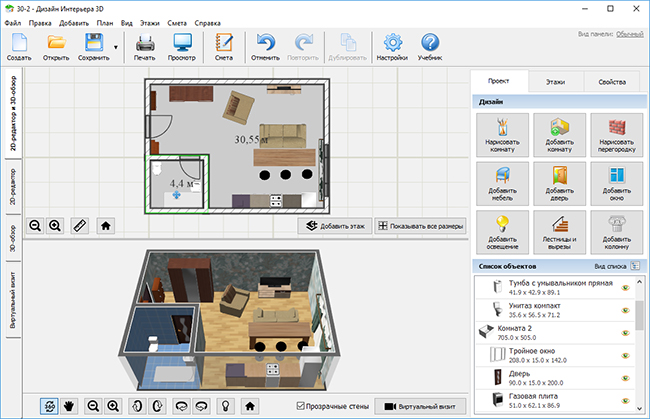Reset 2D plan view with home icon
The image size is (650, 419).
[x=105, y=226]
